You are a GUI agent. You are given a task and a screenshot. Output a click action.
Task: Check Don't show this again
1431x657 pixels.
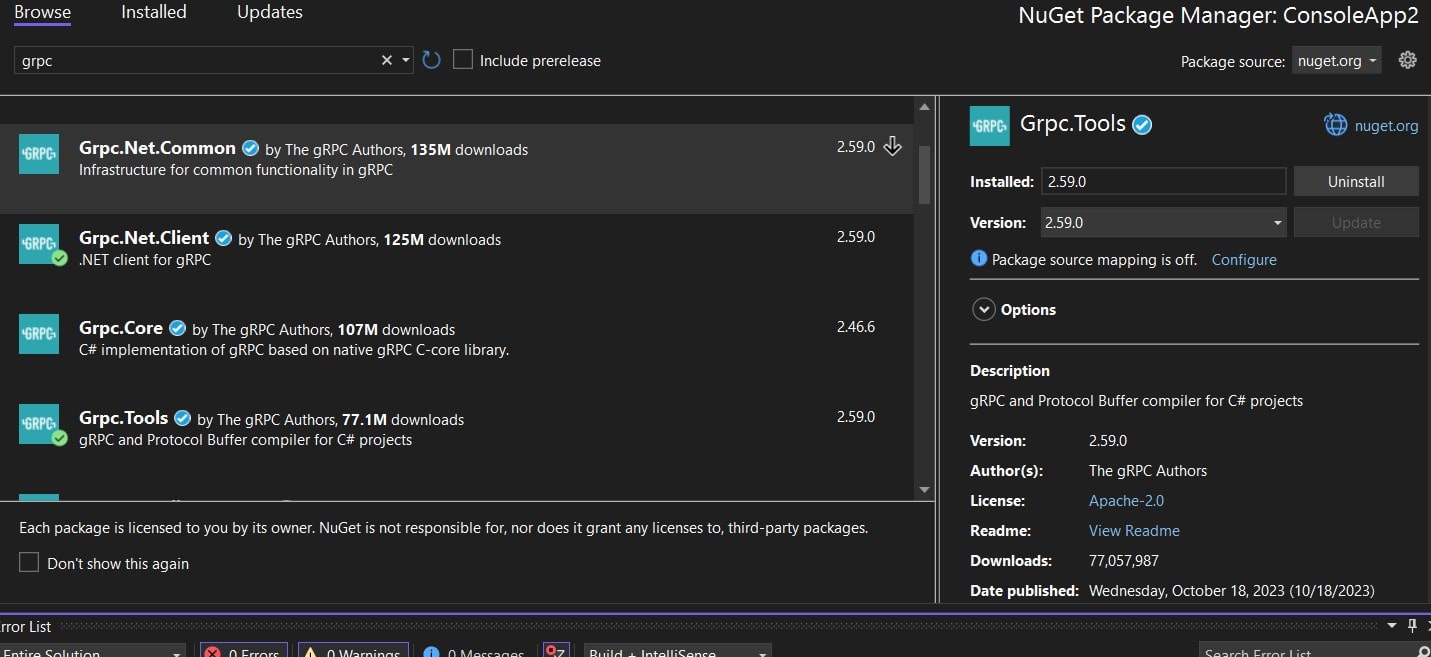click(x=29, y=563)
